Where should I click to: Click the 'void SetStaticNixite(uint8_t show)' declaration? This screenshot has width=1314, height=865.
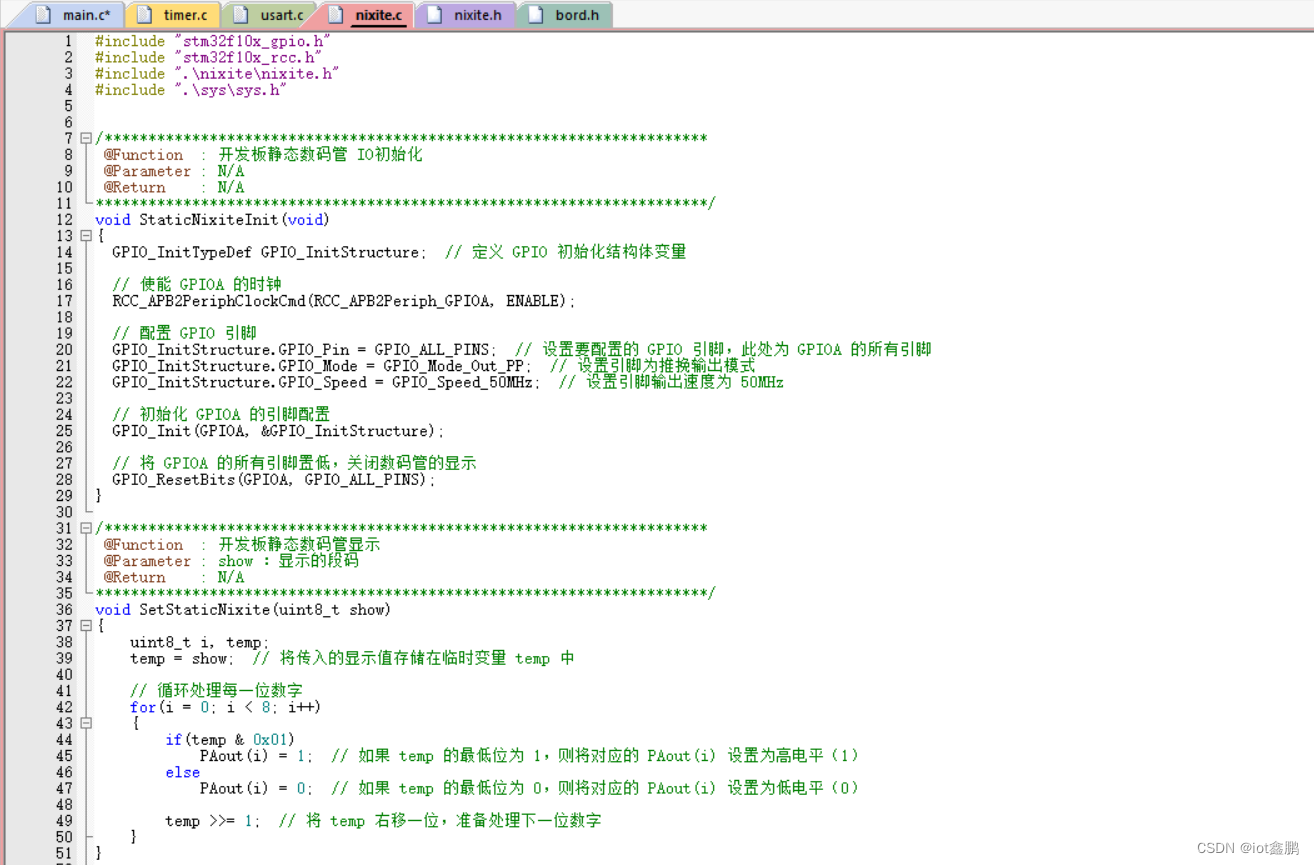point(243,609)
